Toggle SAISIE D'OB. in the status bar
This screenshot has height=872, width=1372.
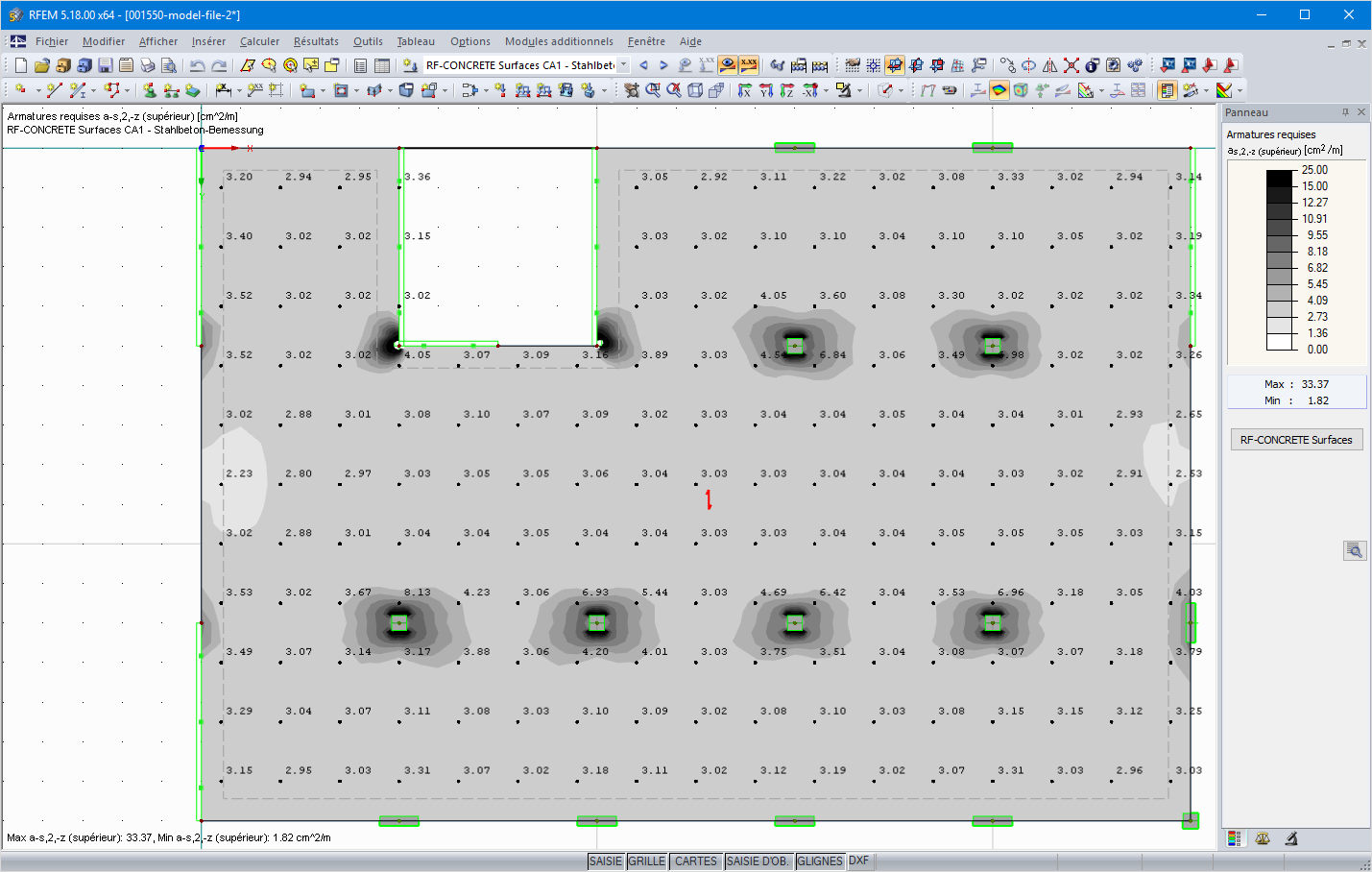pyautogui.click(x=758, y=861)
